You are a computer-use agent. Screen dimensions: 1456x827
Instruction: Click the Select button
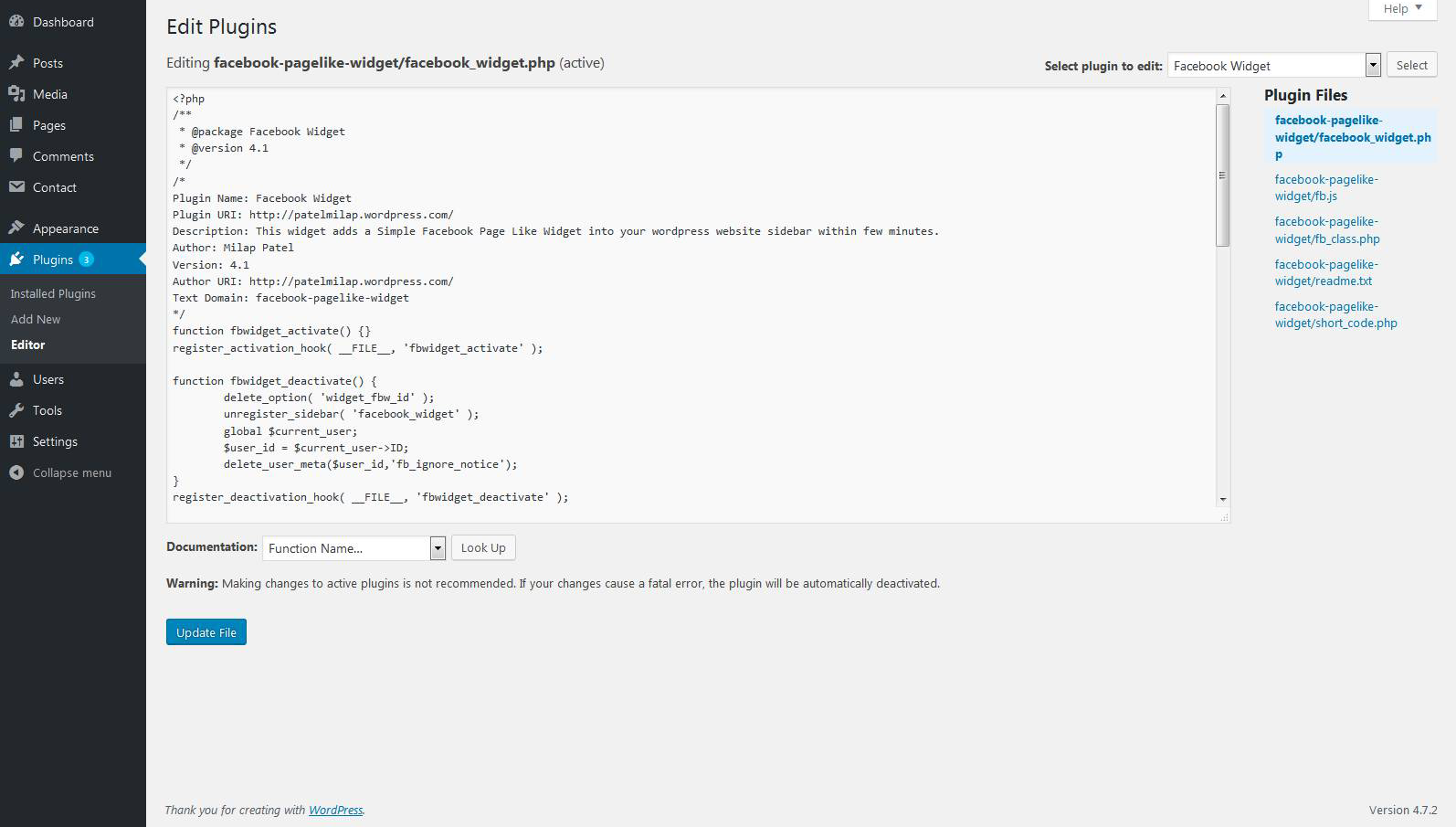(x=1412, y=65)
